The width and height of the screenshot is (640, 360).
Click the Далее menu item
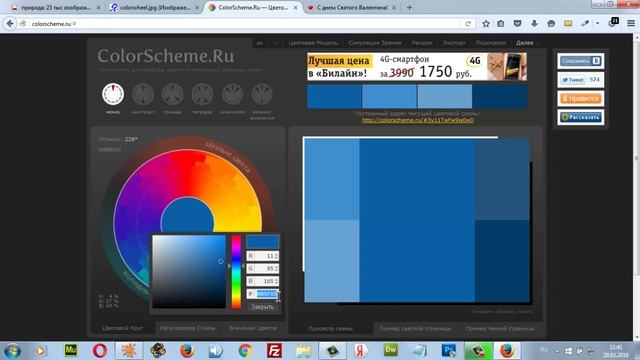[x=526, y=43]
